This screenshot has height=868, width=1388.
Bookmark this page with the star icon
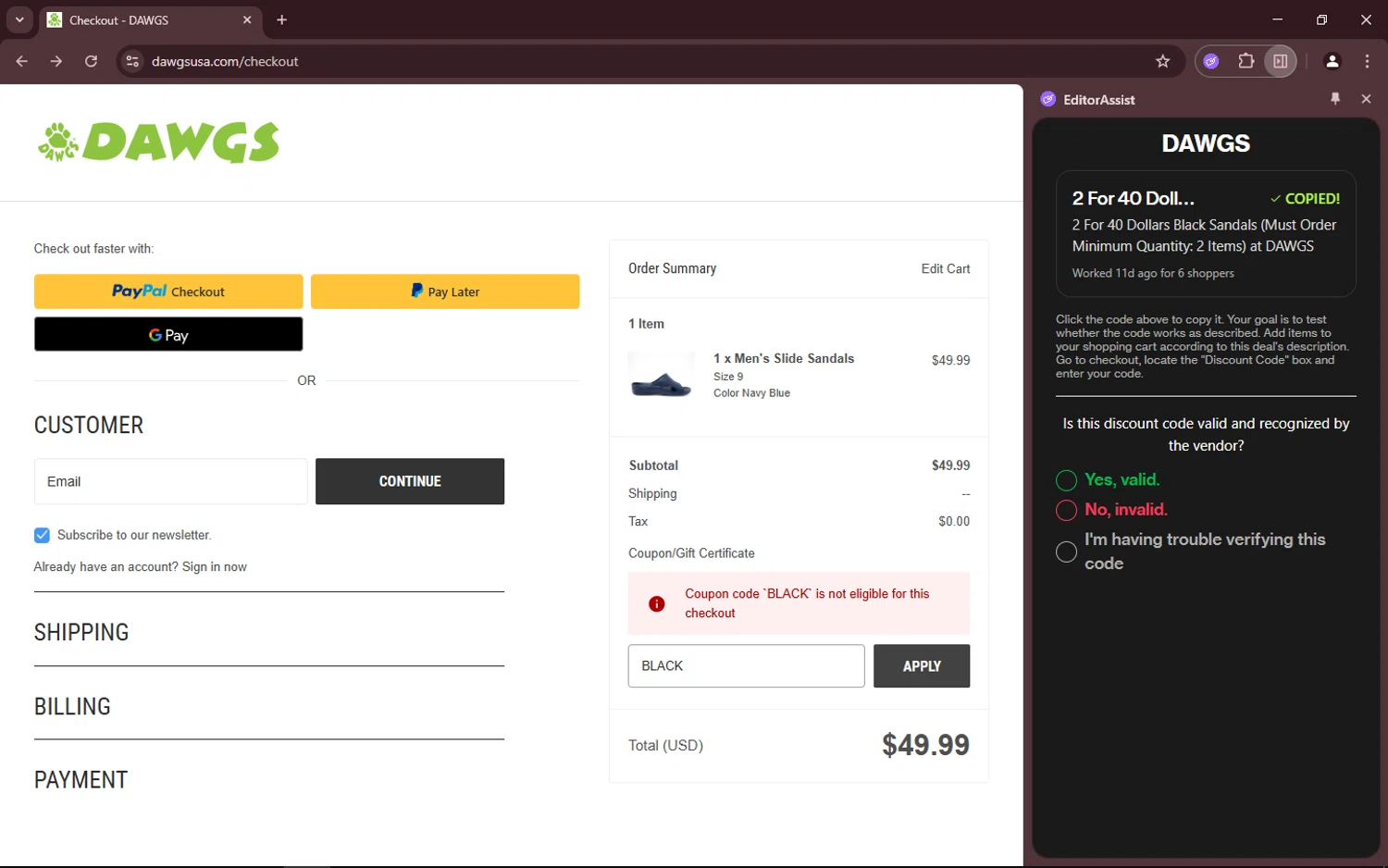pyautogui.click(x=1163, y=61)
